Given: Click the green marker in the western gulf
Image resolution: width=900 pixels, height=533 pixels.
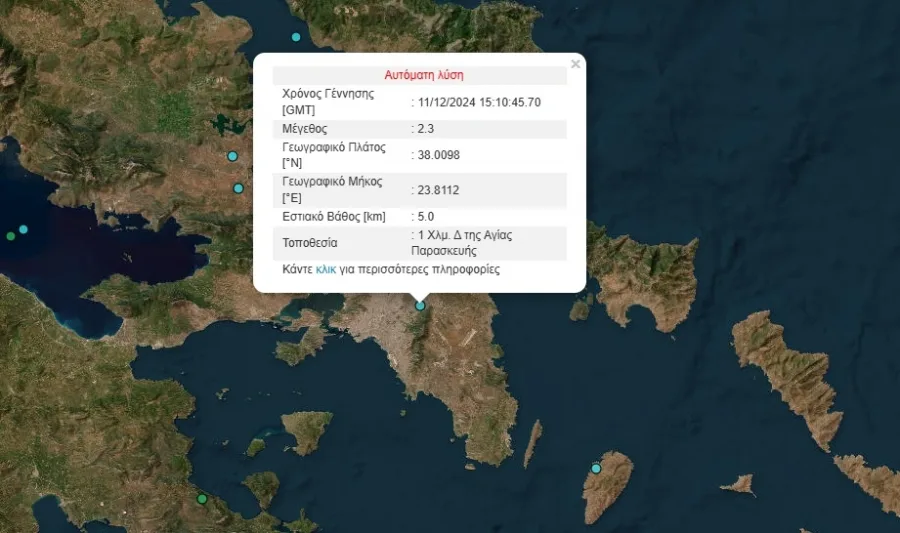Looking at the screenshot, I should tap(11, 236).
